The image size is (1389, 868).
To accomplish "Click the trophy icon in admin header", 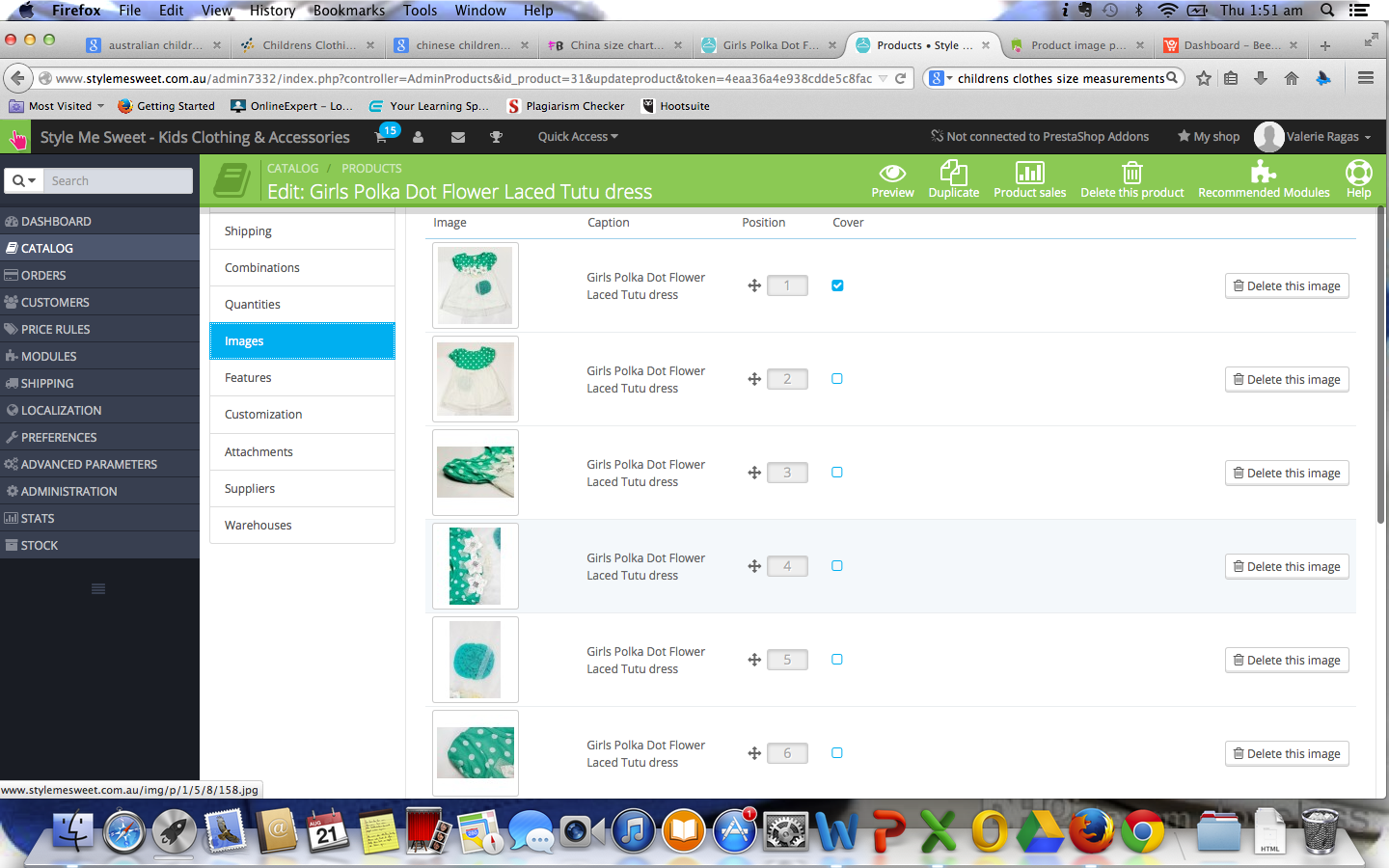I will click(496, 137).
